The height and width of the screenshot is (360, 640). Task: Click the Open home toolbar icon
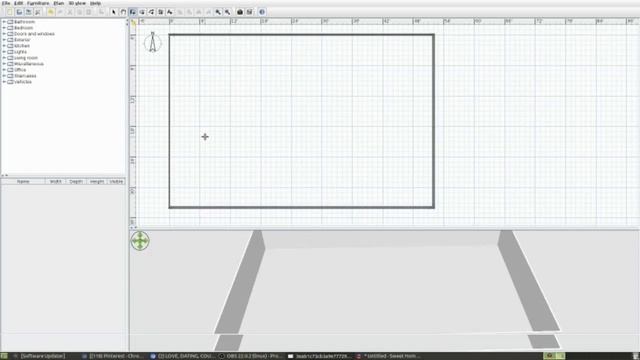19,12
